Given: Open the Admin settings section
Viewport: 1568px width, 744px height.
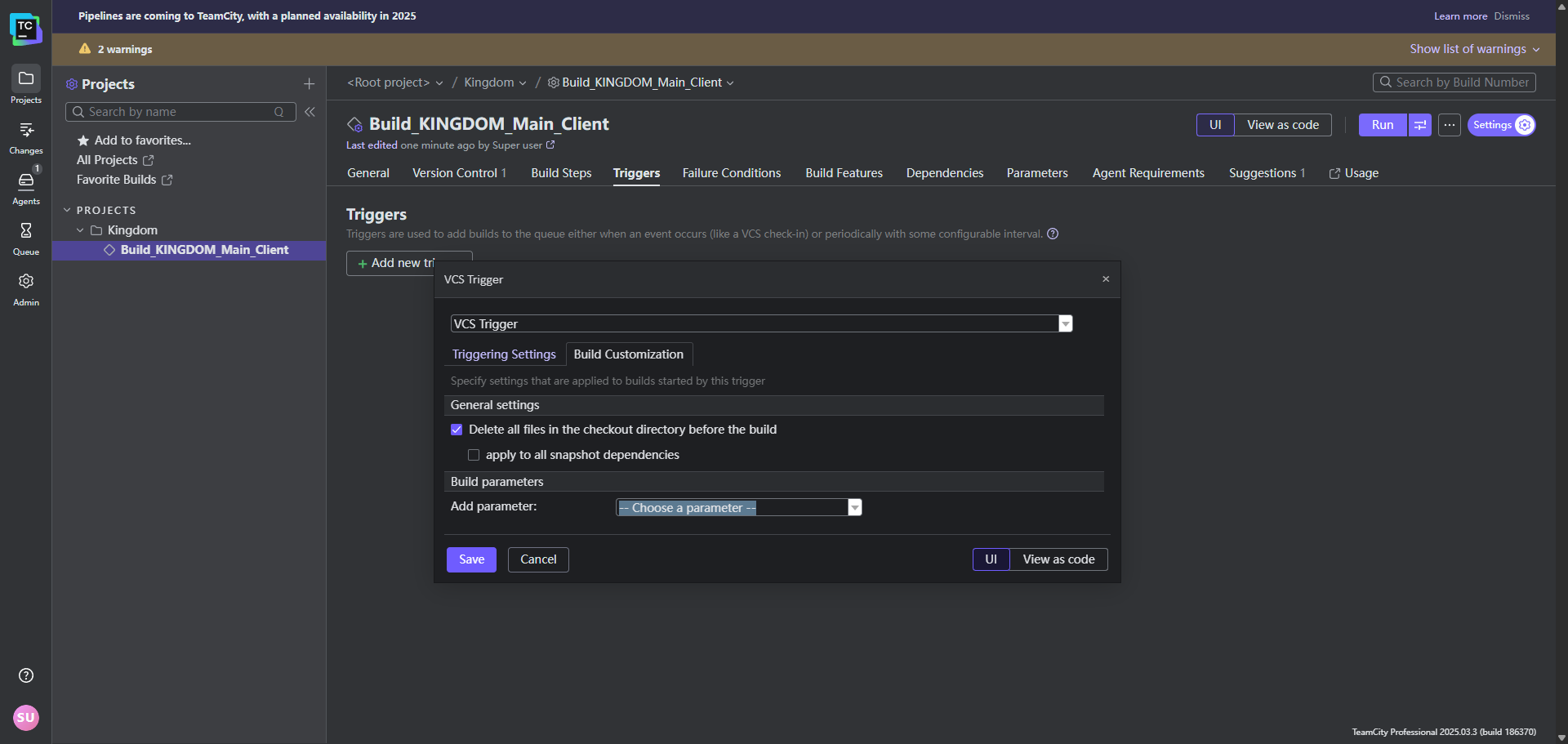Looking at the screenshot, I should click(26, 289).
